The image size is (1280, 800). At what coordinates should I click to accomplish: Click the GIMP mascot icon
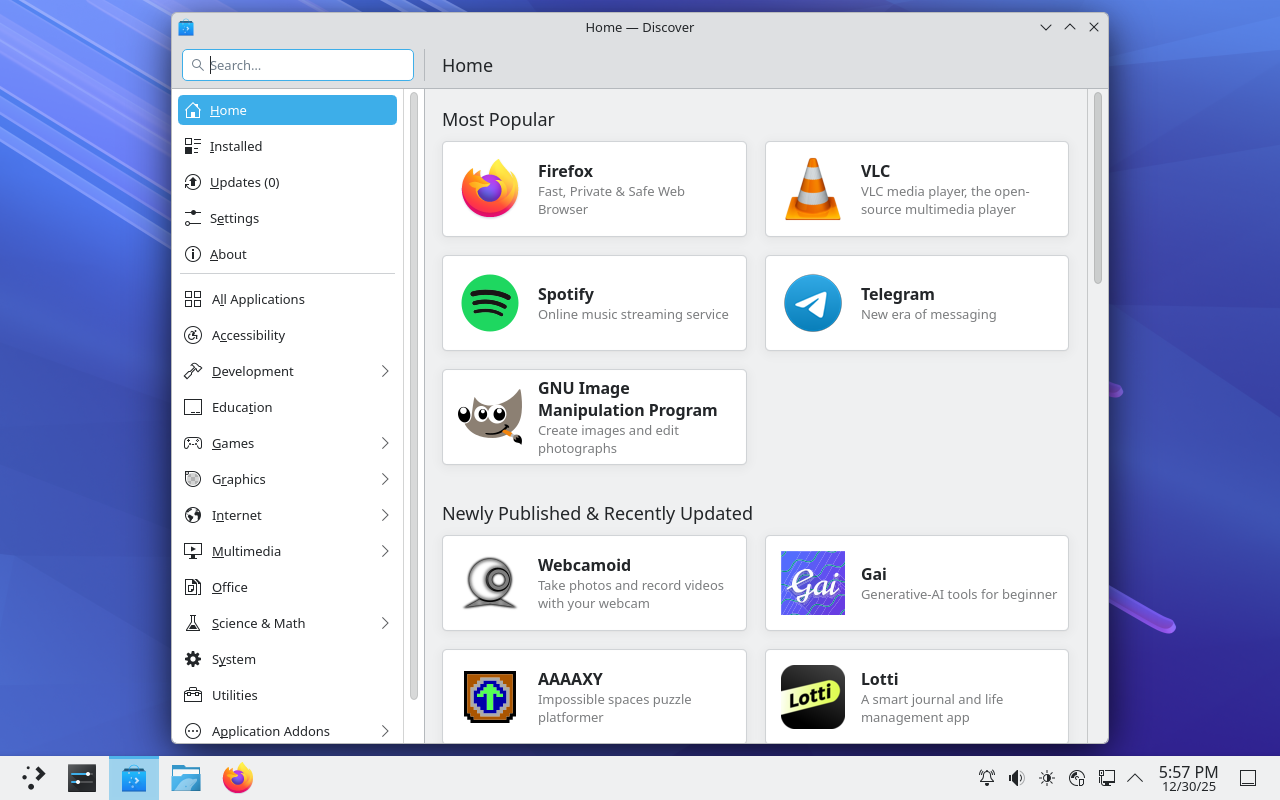490,417
